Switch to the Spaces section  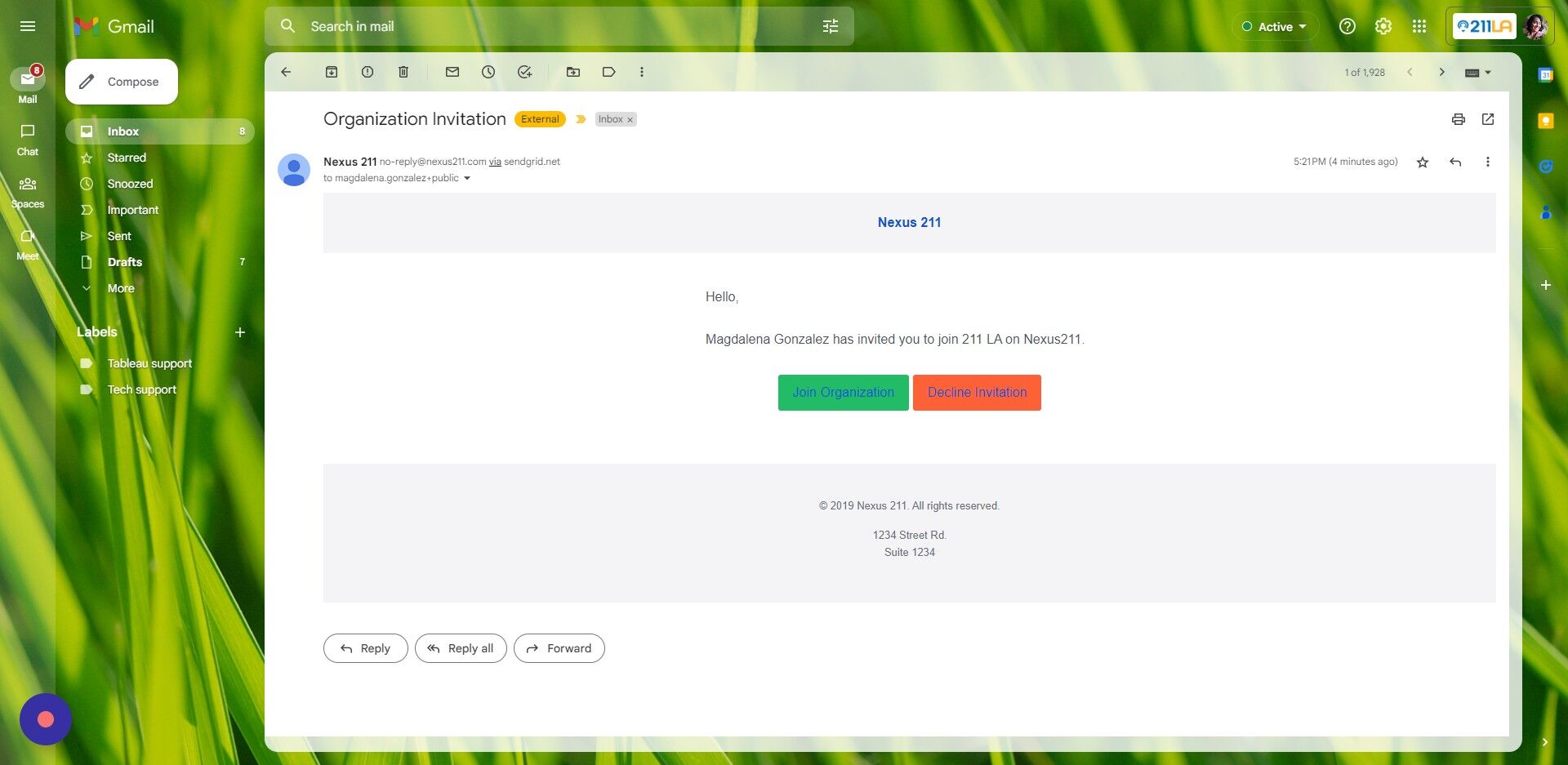(28, 193)
